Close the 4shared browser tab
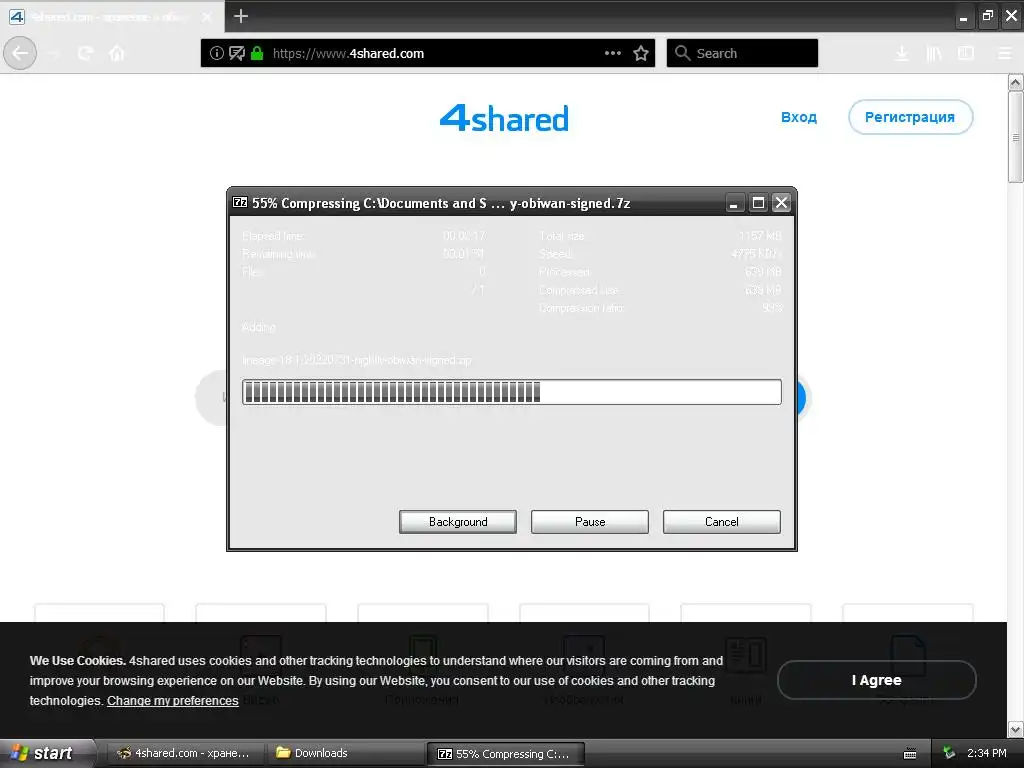 tap(207, 17)
